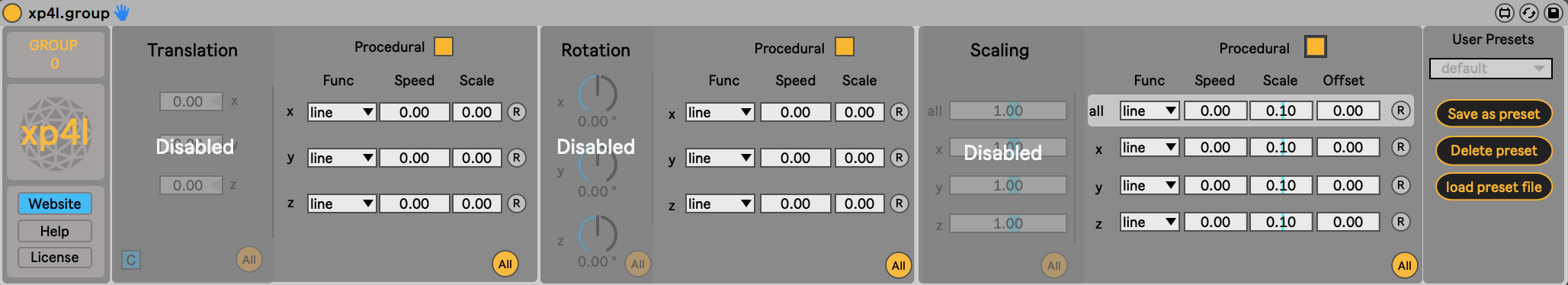Click the xp4l logo image
Viewport: 1568px width, 285px height.
click(55, 133)
